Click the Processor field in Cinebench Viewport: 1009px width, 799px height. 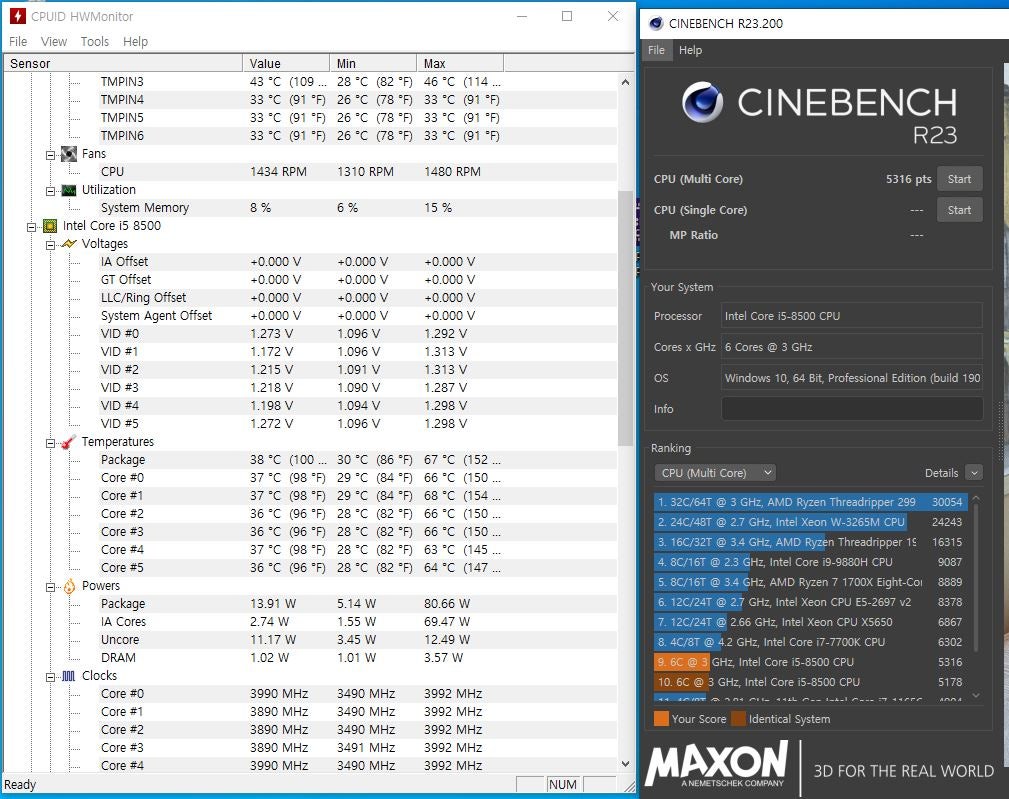(852, 316)
